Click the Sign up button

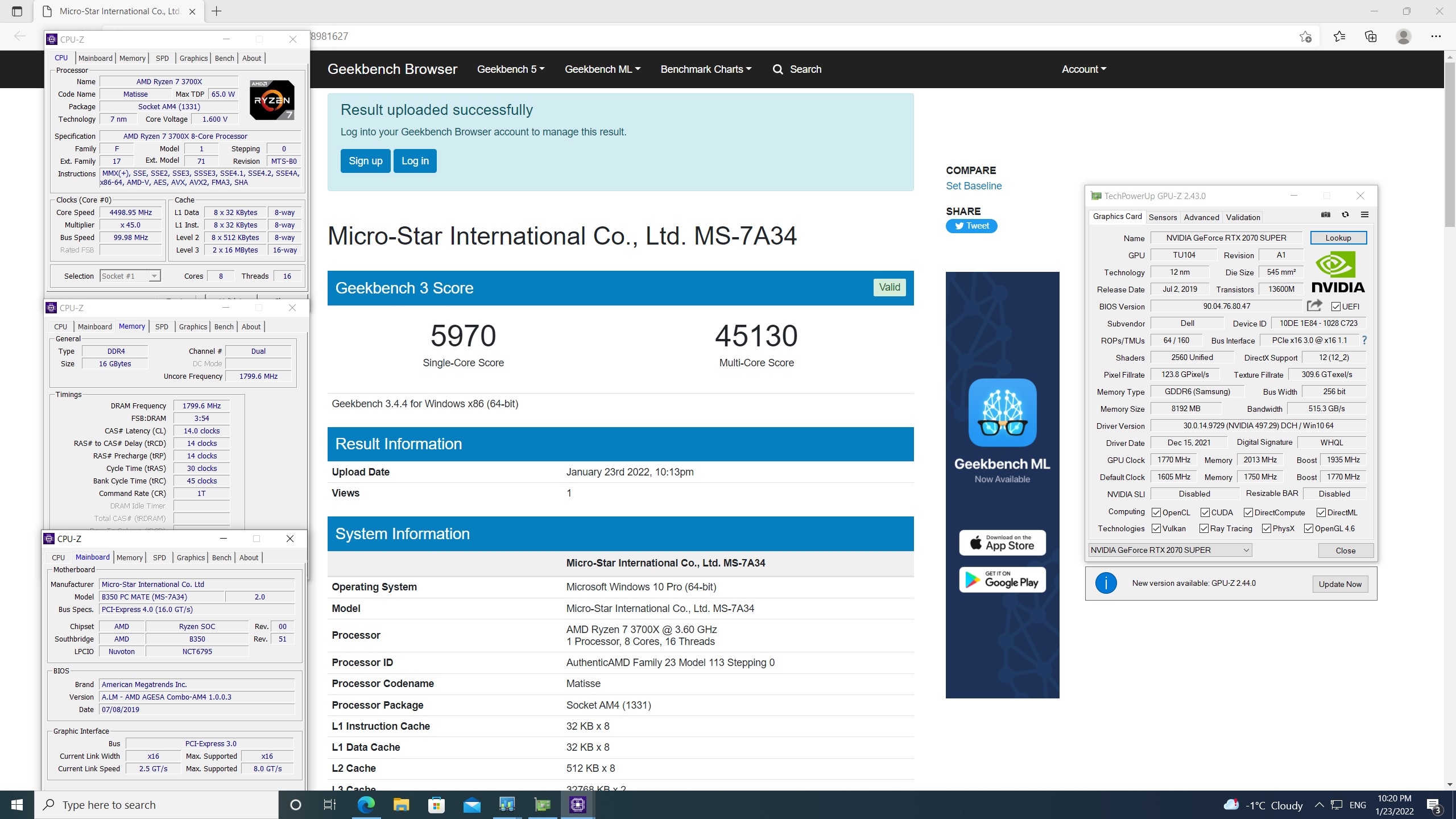[x=365, y=161]
